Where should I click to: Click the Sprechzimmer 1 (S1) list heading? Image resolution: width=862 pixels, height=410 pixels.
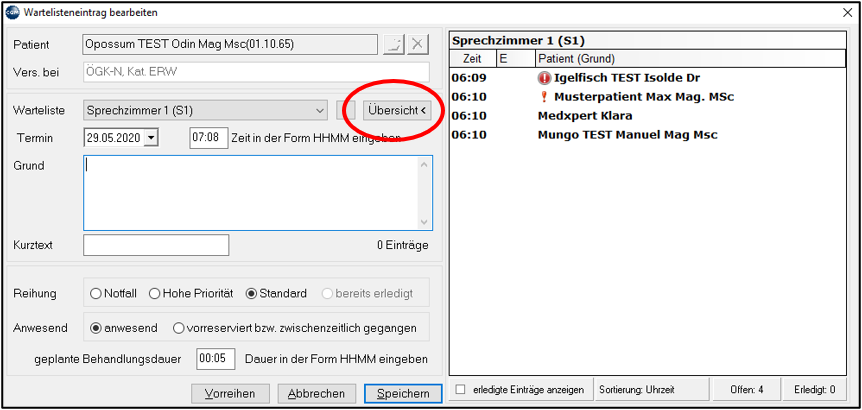coord(518,41)
